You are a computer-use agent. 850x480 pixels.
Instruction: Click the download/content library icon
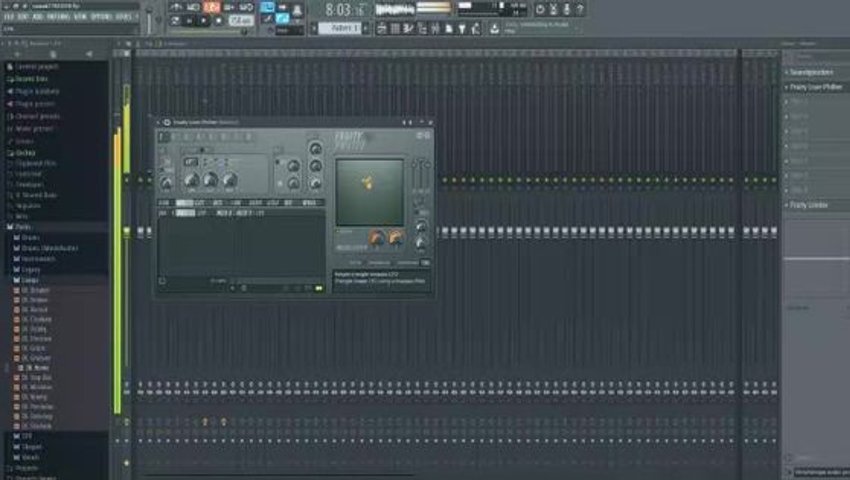pyautogui.click(x=494, y=28)
